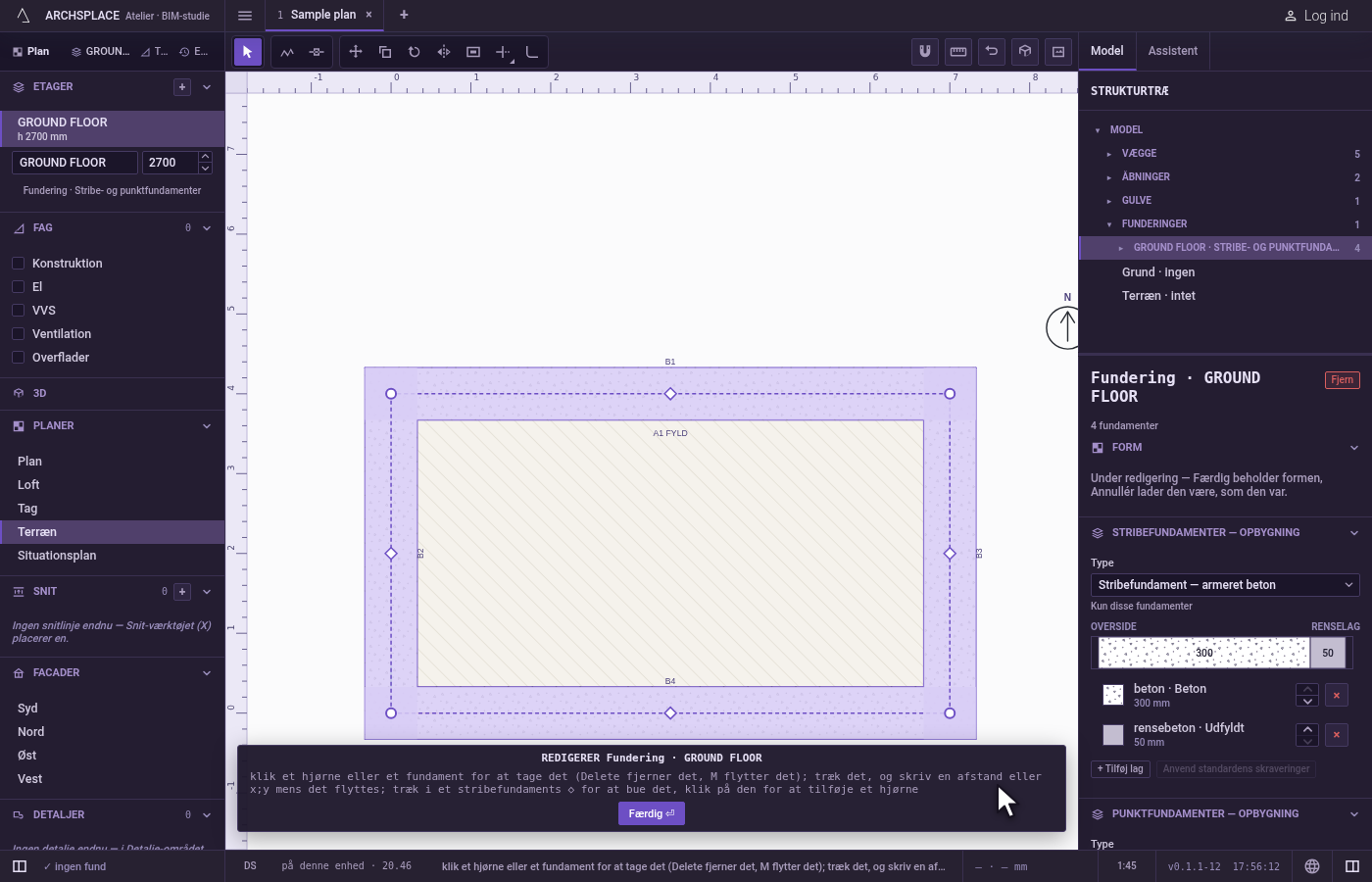The height and width of the screenshot is (882, 1372).
Task: Select the Model tab
Action: click(1107, 51)
